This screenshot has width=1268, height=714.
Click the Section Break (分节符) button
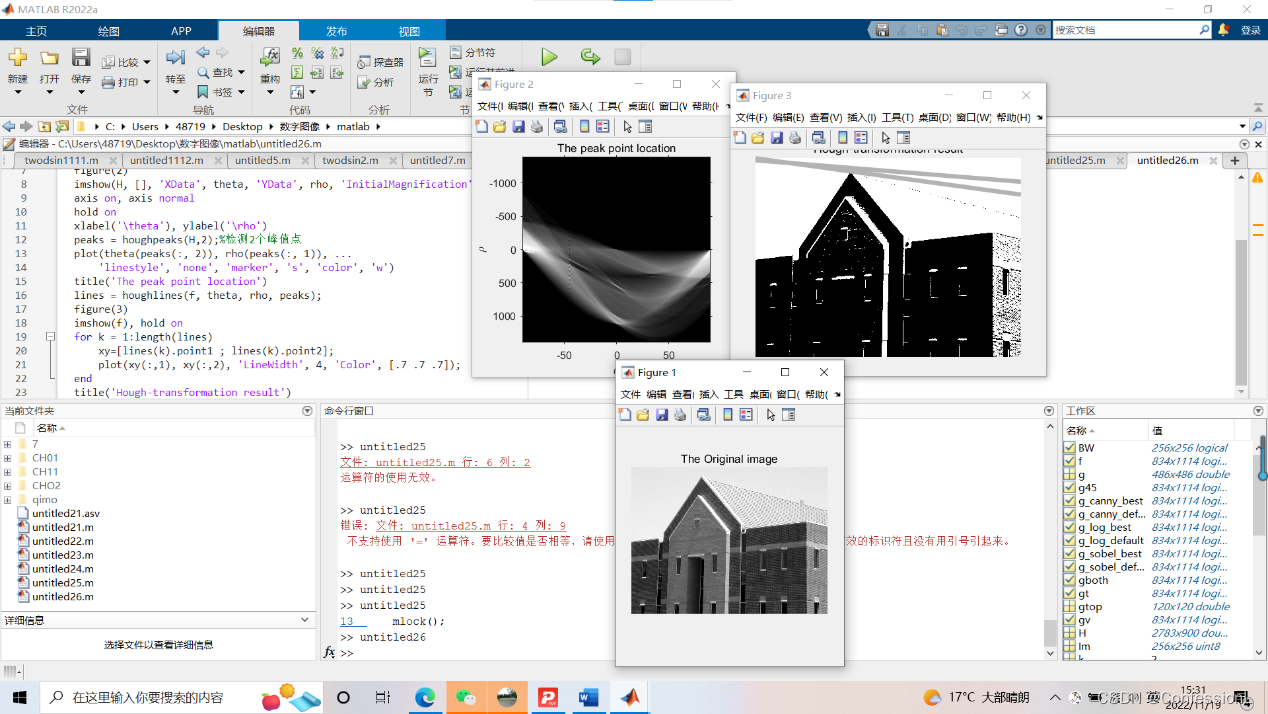pos(472,52)
